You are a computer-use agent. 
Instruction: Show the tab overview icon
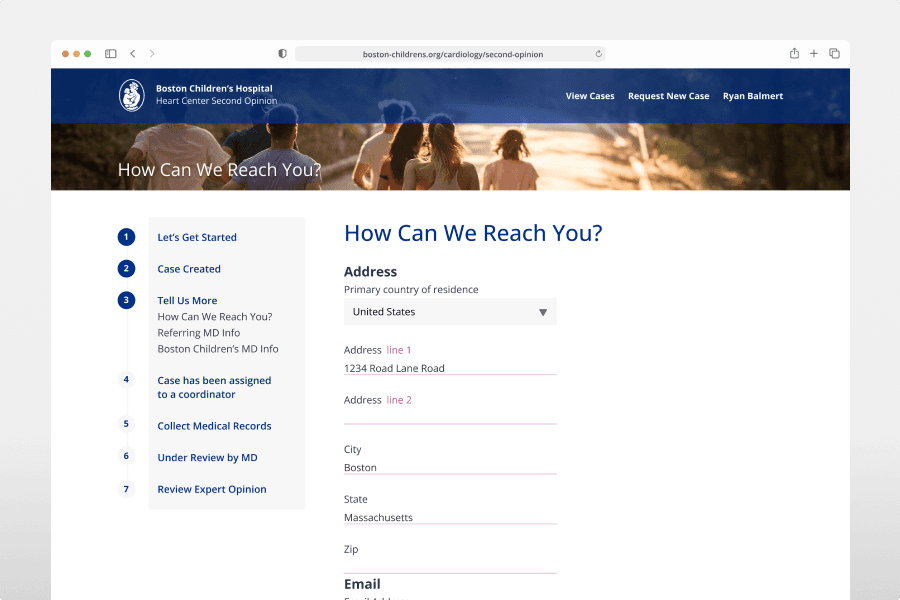[835, 53]
